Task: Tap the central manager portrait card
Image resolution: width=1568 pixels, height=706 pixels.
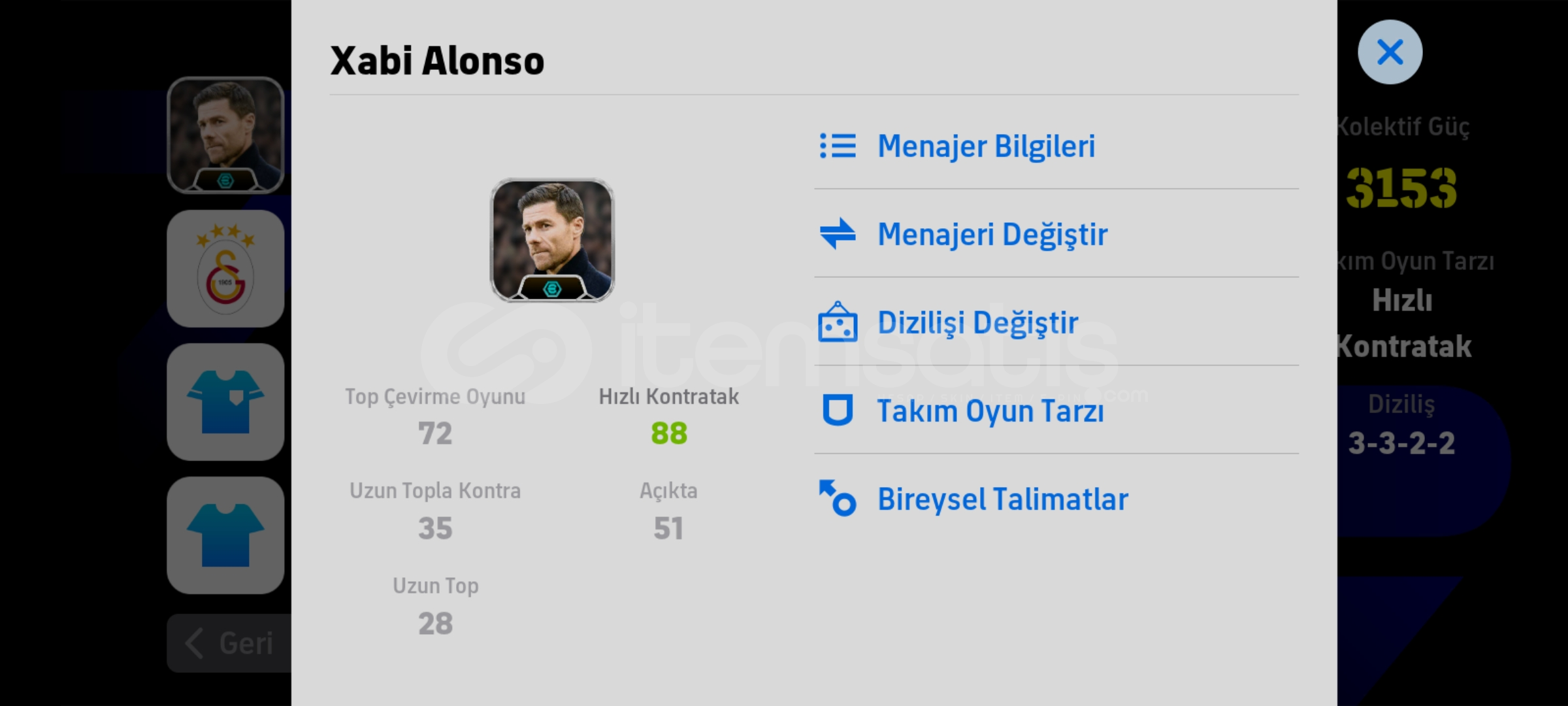Action: (x=552, y=240)
